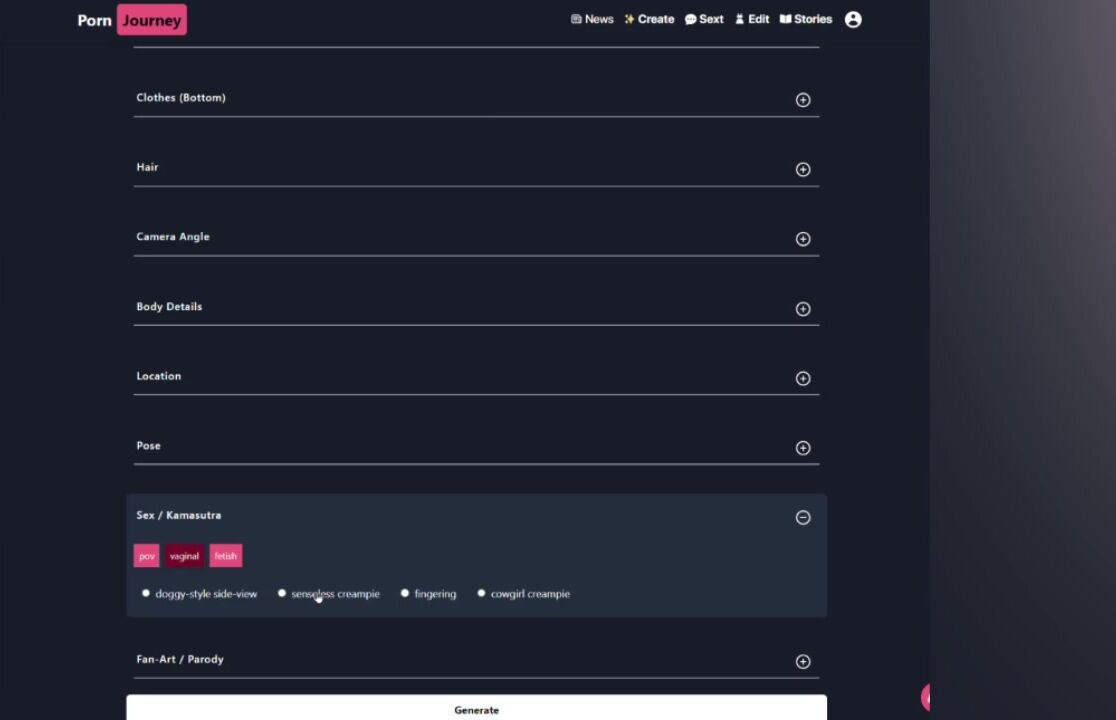Expand the Clothes (Bottom) section
Screen dimensions: 1116x720
(x=802, y=100)
